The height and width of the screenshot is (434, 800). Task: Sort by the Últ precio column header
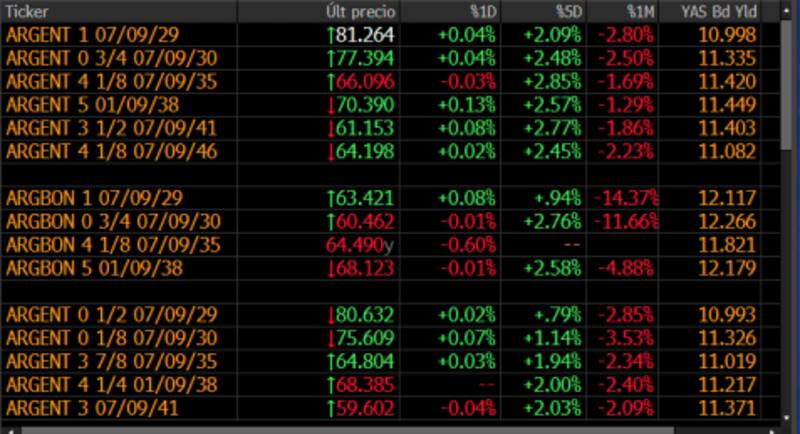(x=361, y=12)
